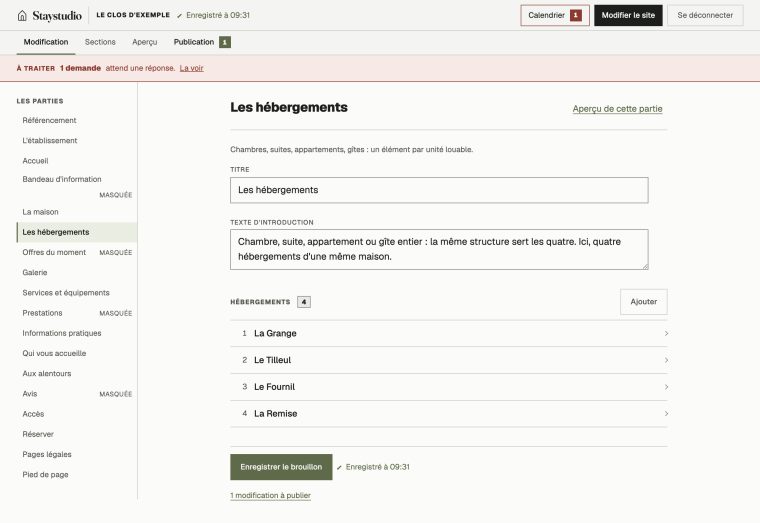This screenshot has width=760, height=523.
Task: Open Aperçu de cette partie link
Action: coord(617,109)
